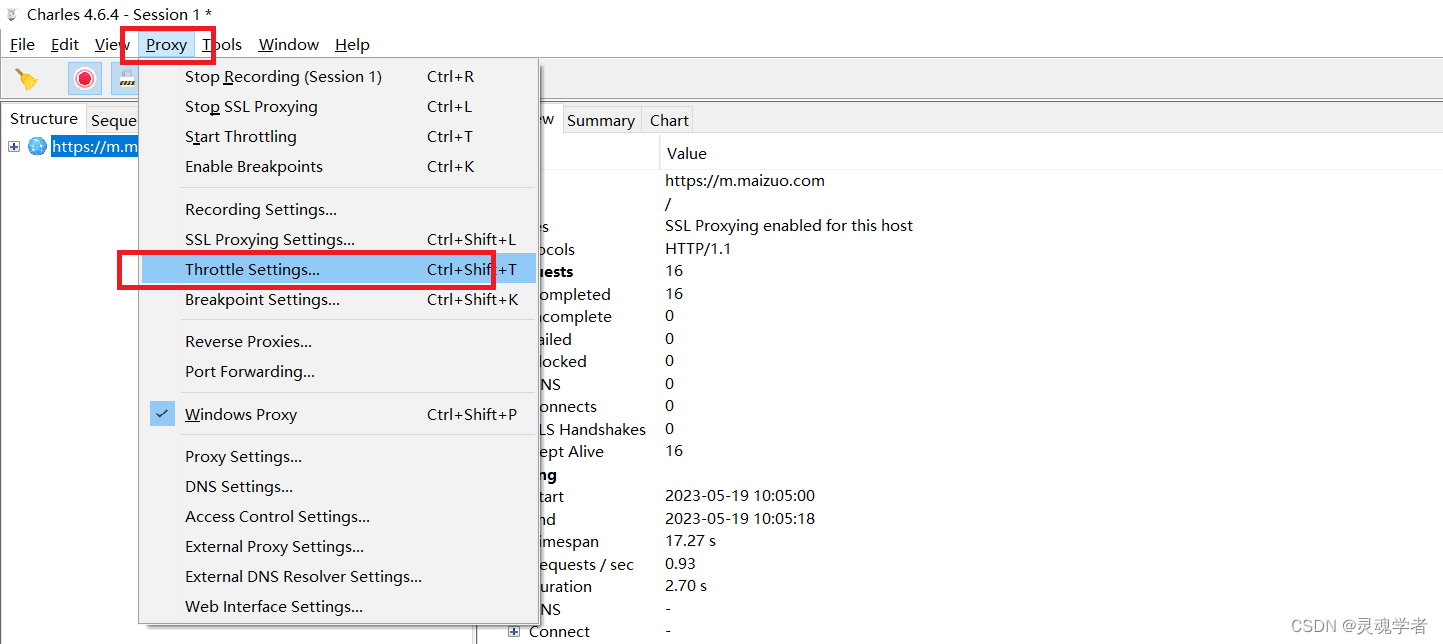Open Access Control Settings...
Screen dimensions: 1443x644
338,517
